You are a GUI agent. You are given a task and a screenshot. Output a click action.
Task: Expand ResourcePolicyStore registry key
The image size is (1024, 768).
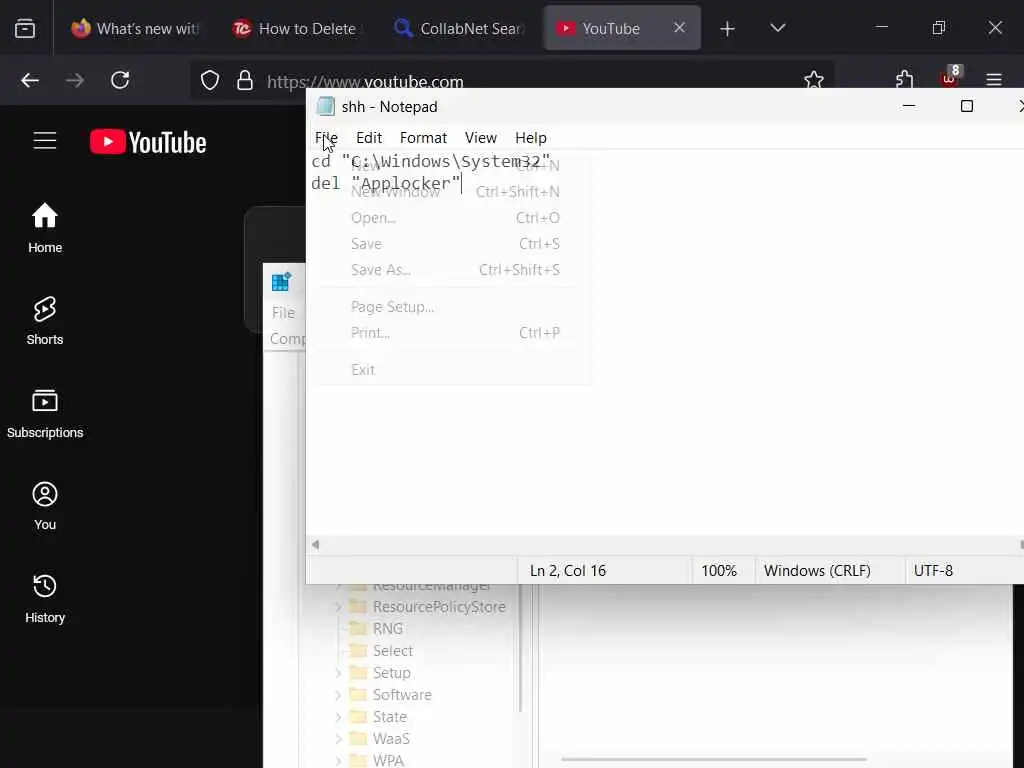point(338,607)
